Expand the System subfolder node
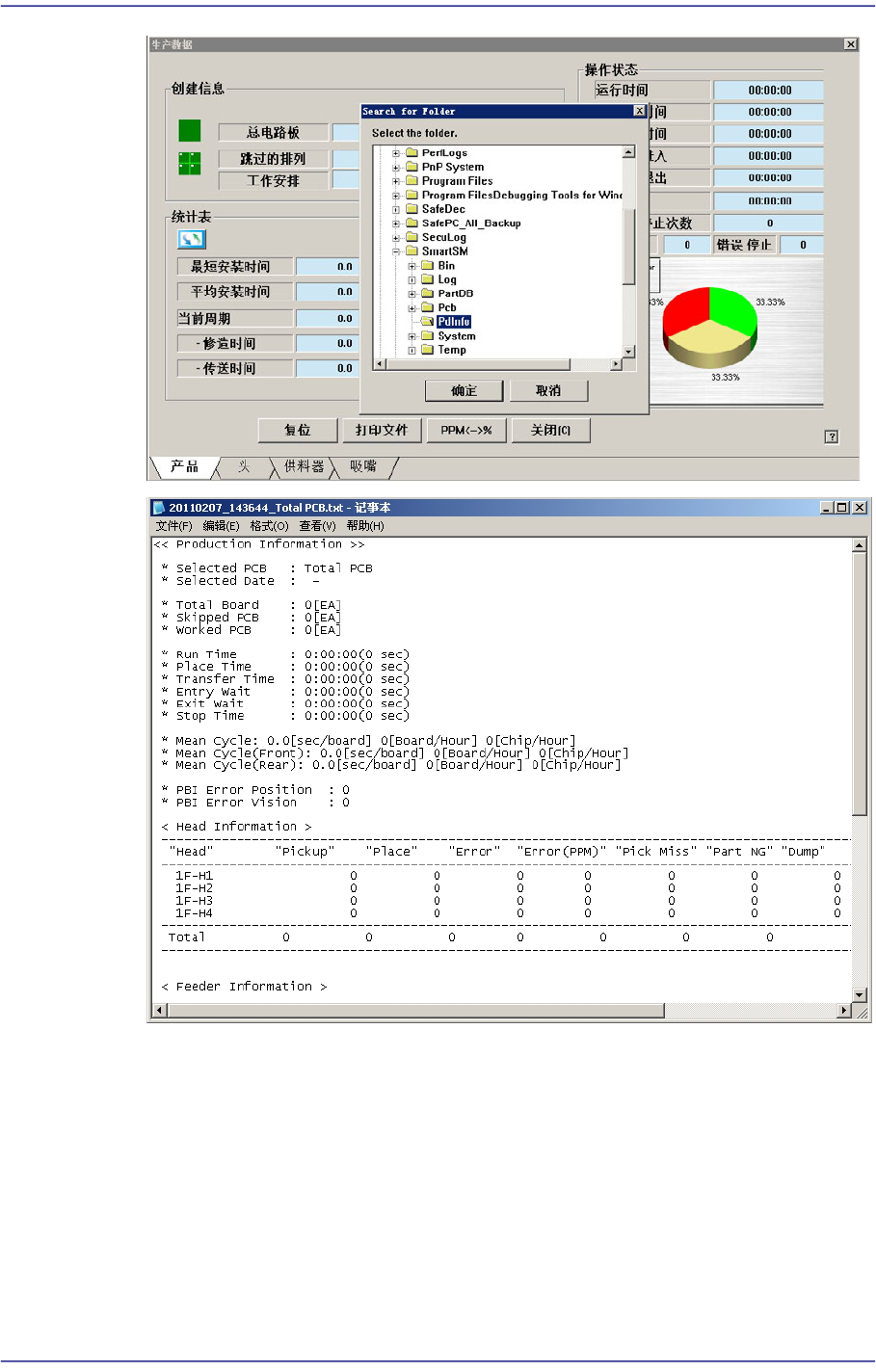Viewport: 876px width, 1372px height. click(411, 336)
